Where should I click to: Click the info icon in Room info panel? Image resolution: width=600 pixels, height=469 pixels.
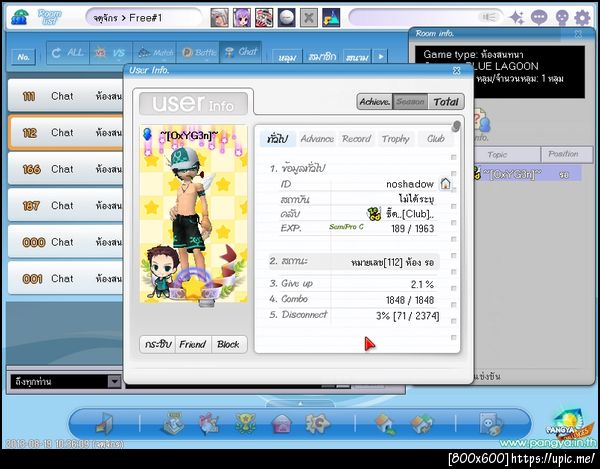[x=480, y=122]
